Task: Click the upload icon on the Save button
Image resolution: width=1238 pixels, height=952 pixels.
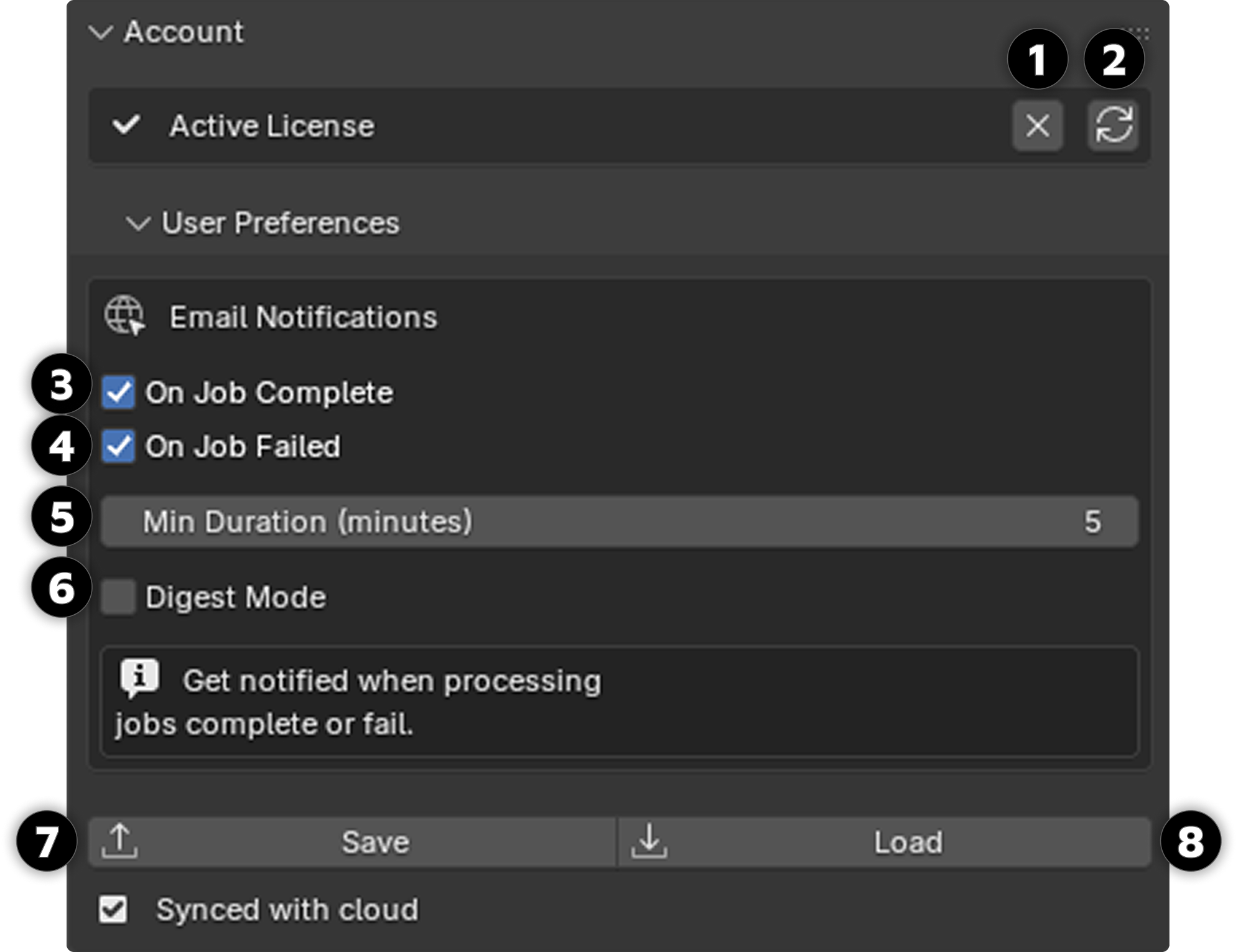Action: click(120, 841)
